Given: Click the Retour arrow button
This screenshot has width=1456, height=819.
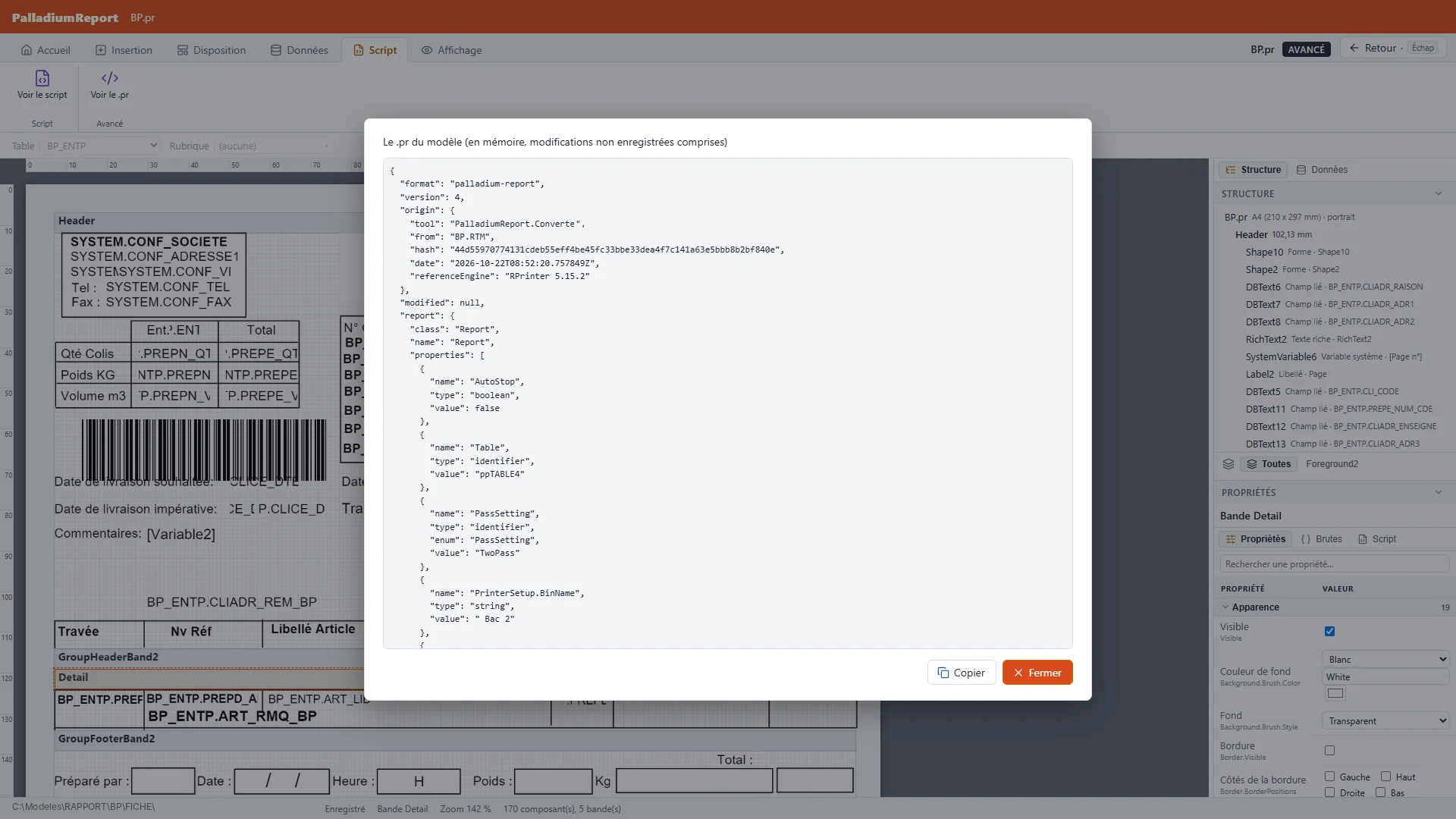Looking at the screenshot, I should point(1393,48).
